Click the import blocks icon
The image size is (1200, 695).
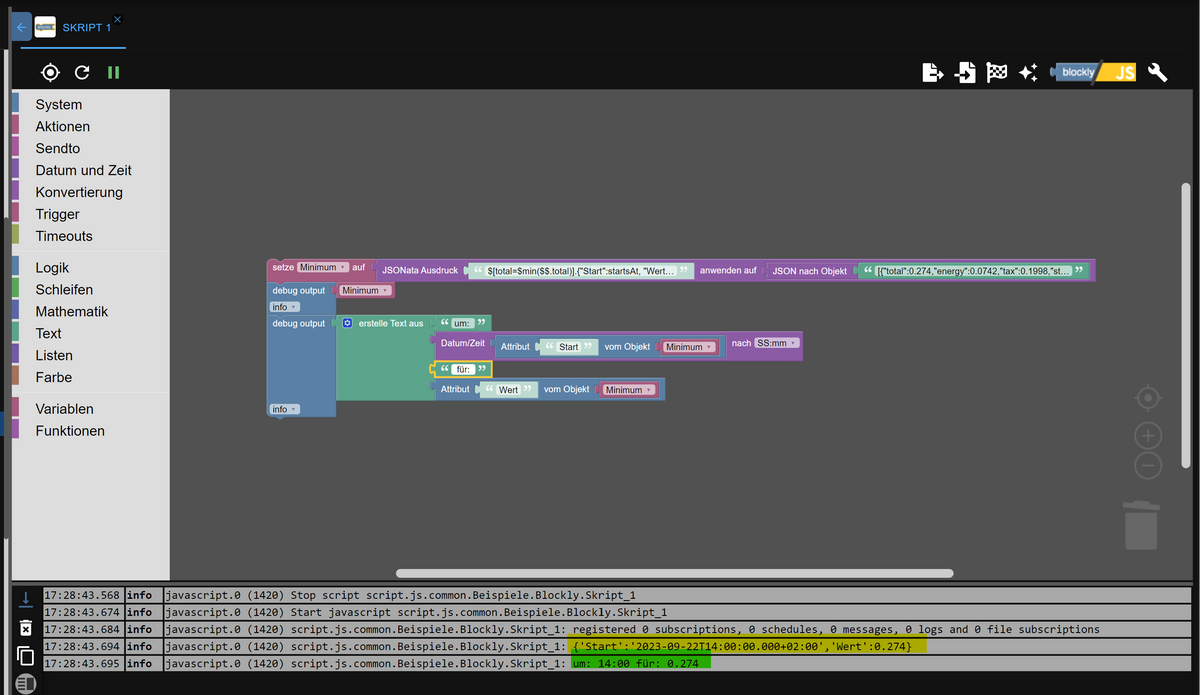click(x=965, y=72)
